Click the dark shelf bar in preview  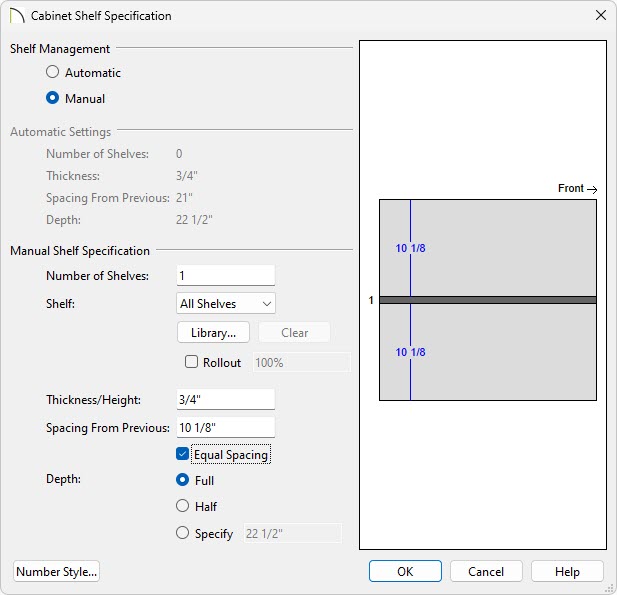(488, 300)
